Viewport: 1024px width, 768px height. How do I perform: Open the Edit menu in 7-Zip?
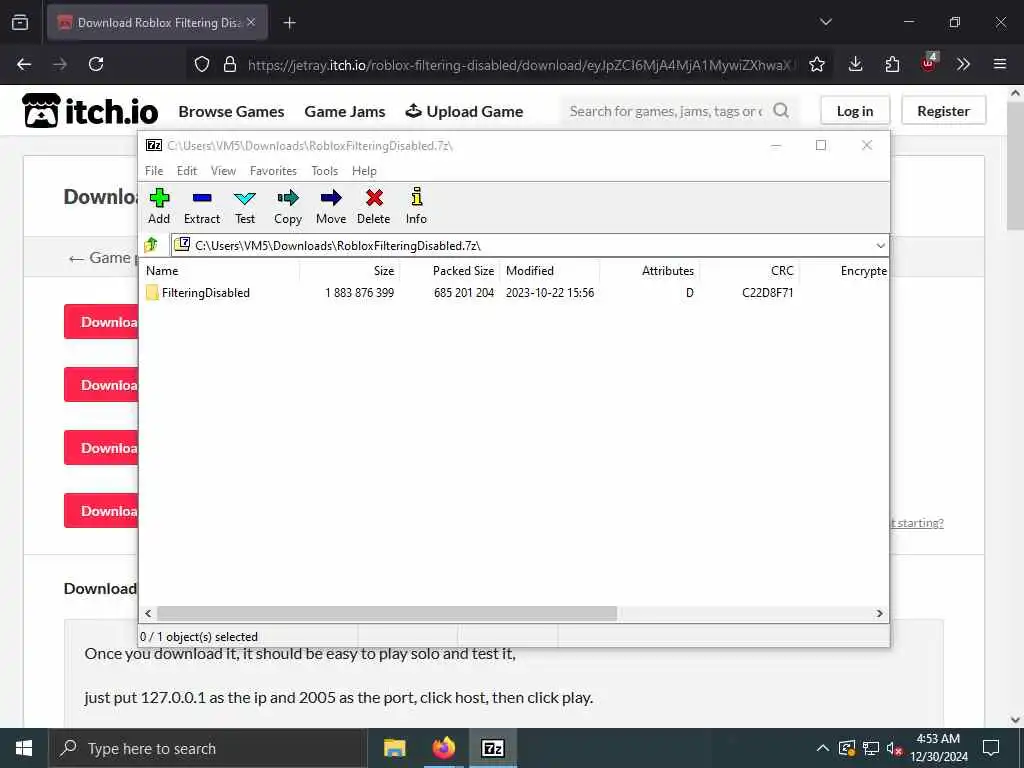click(187, 170)
